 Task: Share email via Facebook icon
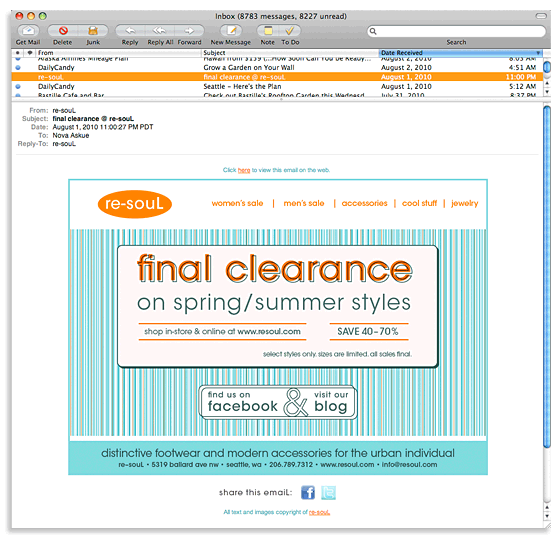308,492
